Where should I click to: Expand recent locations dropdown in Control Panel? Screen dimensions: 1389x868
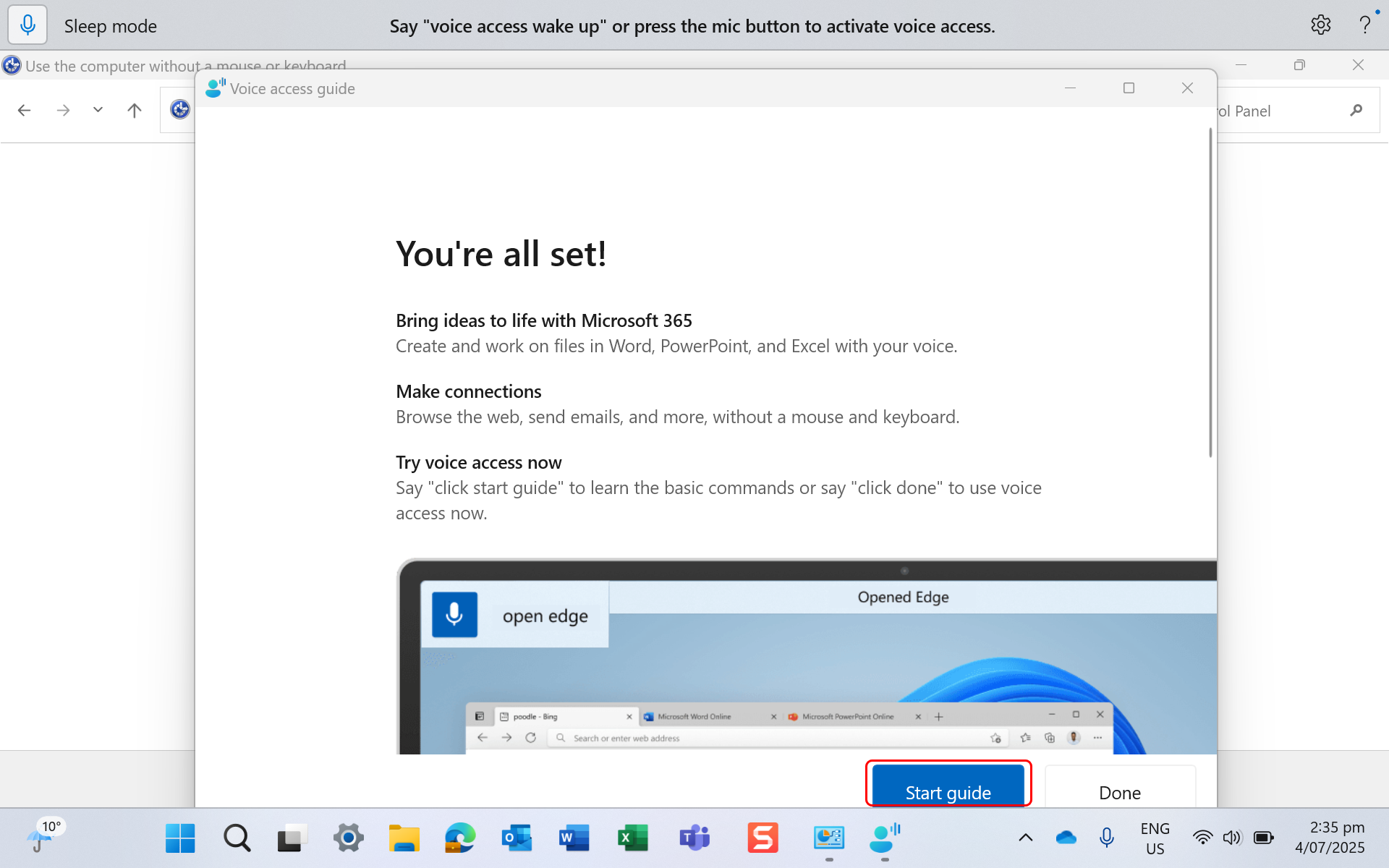pyautogui.click(x=98, y=110)
